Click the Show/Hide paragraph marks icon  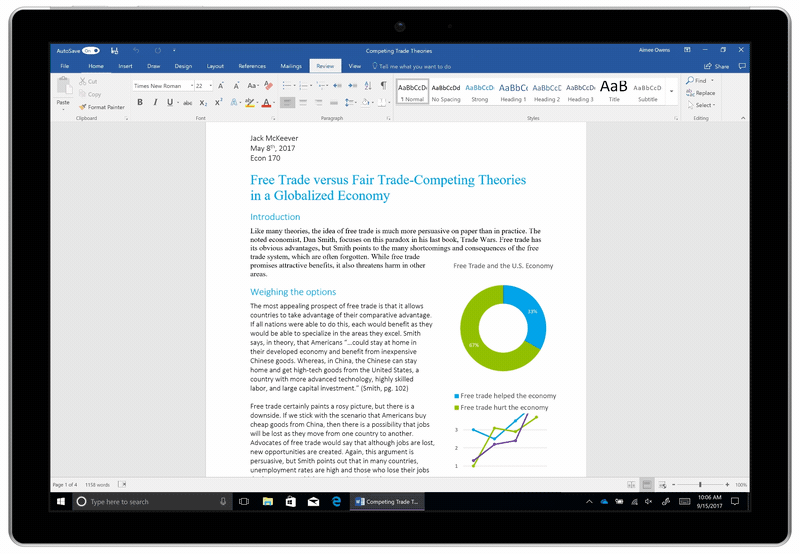click(x=383, y=86)
